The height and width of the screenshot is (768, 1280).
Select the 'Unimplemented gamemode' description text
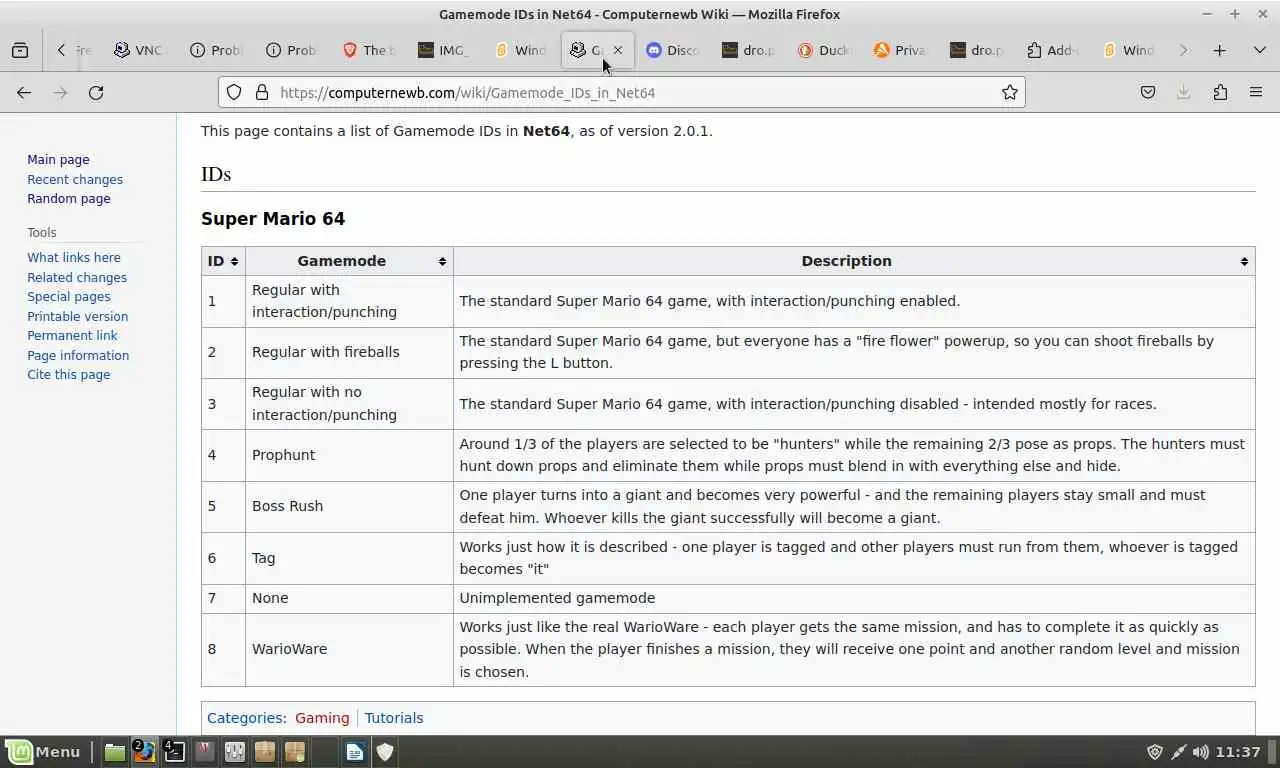click(557, 598)
